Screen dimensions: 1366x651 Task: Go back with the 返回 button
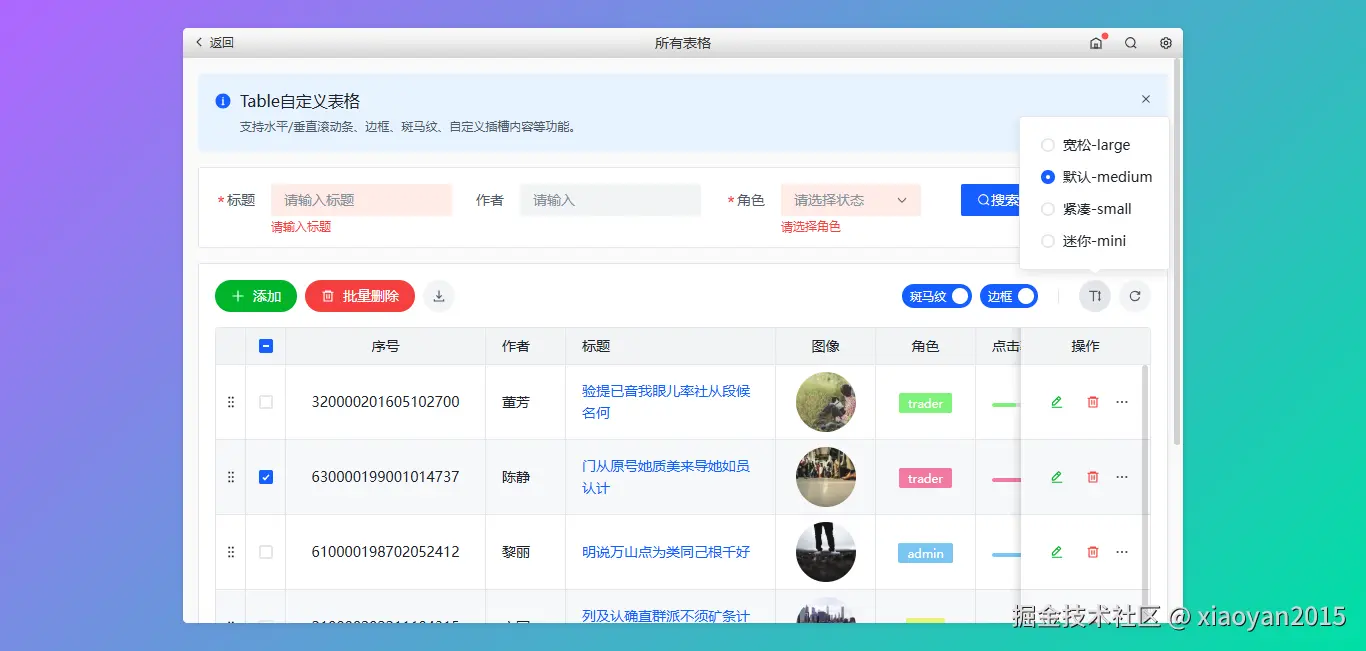coord(214,43)
